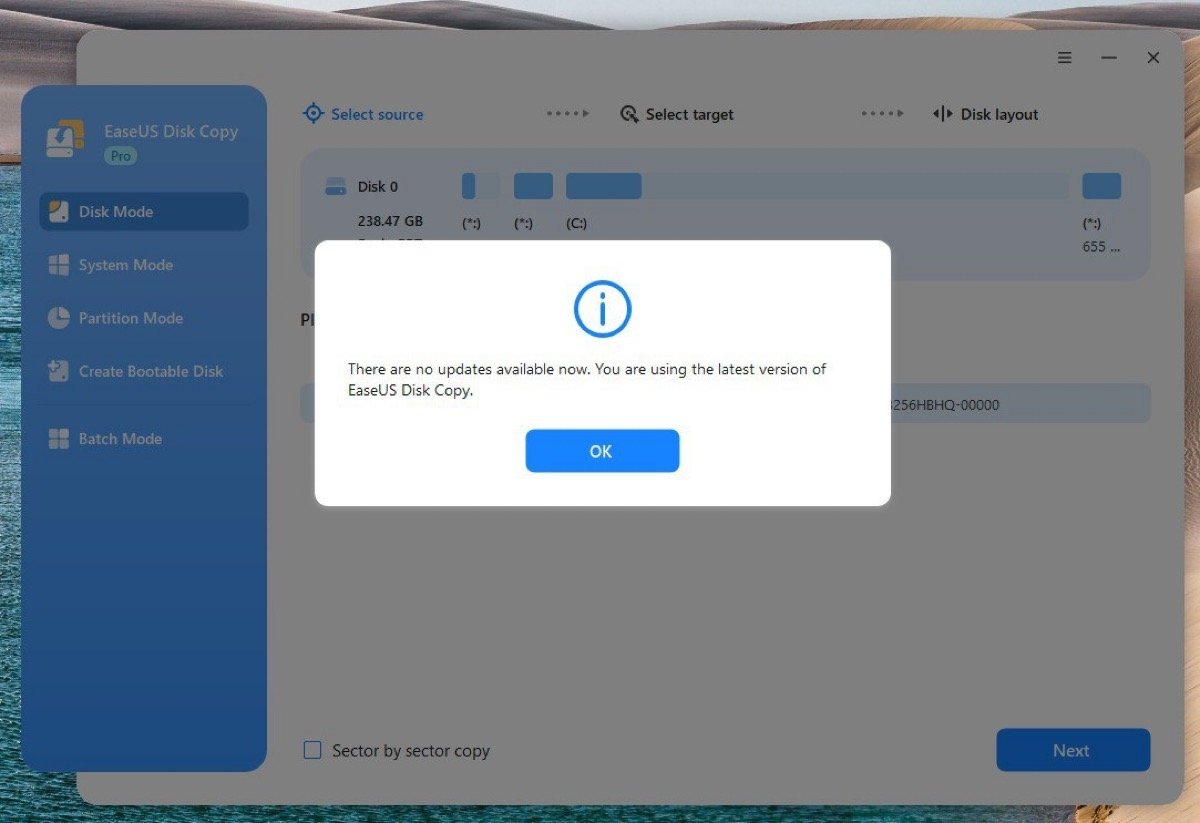Screen dimensions: 1200x823
Task: Click the Pro badge under app name
Action: tap(120, 156)
